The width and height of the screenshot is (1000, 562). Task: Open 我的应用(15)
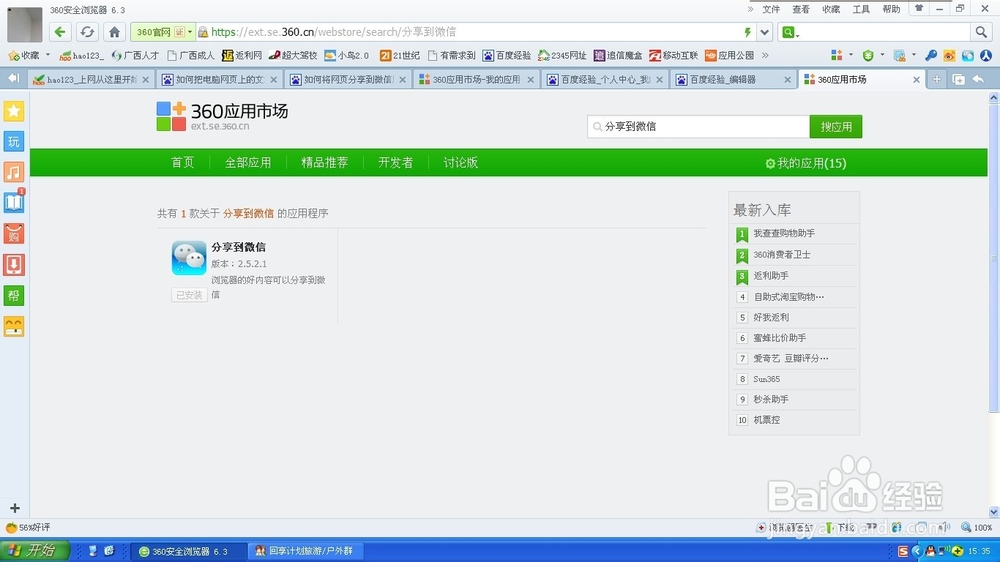click(x=805, y=163)
